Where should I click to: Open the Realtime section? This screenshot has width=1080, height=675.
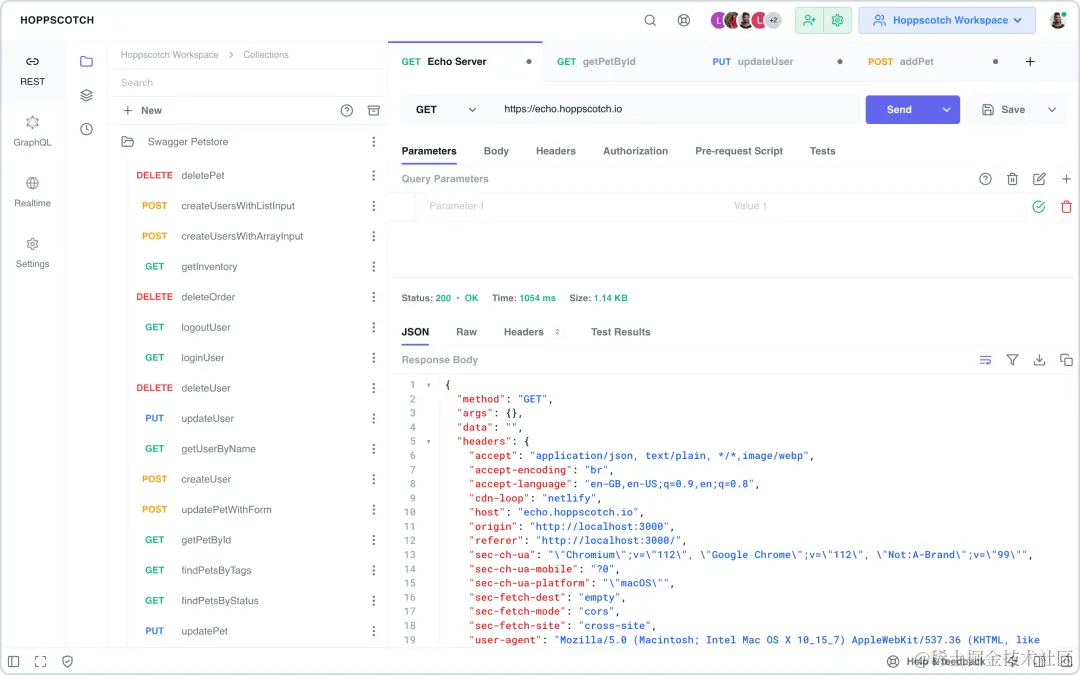click(32, 192)
